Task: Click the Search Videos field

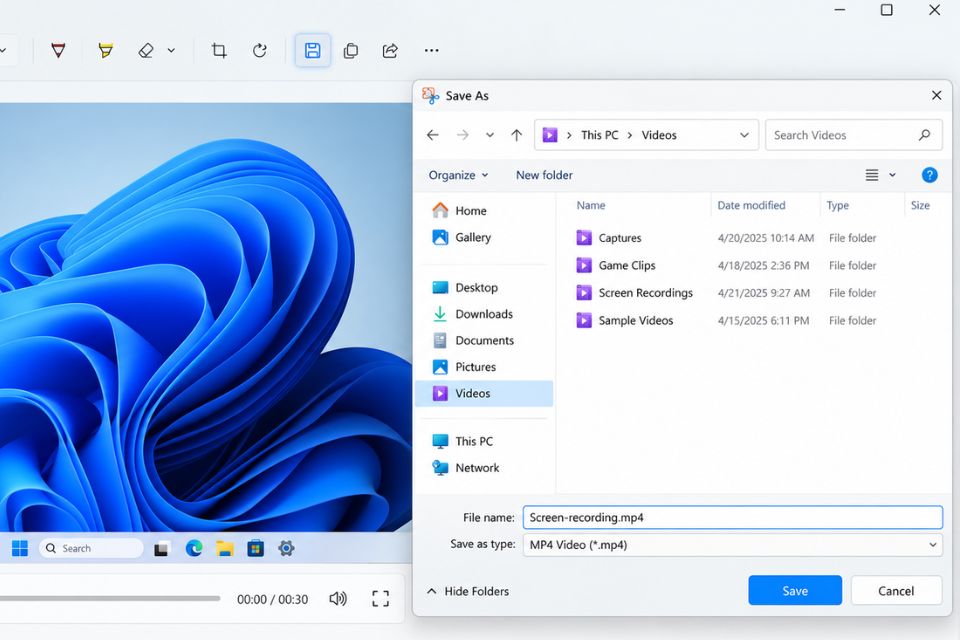Action: pyautogui.click(x=853, y=135)
